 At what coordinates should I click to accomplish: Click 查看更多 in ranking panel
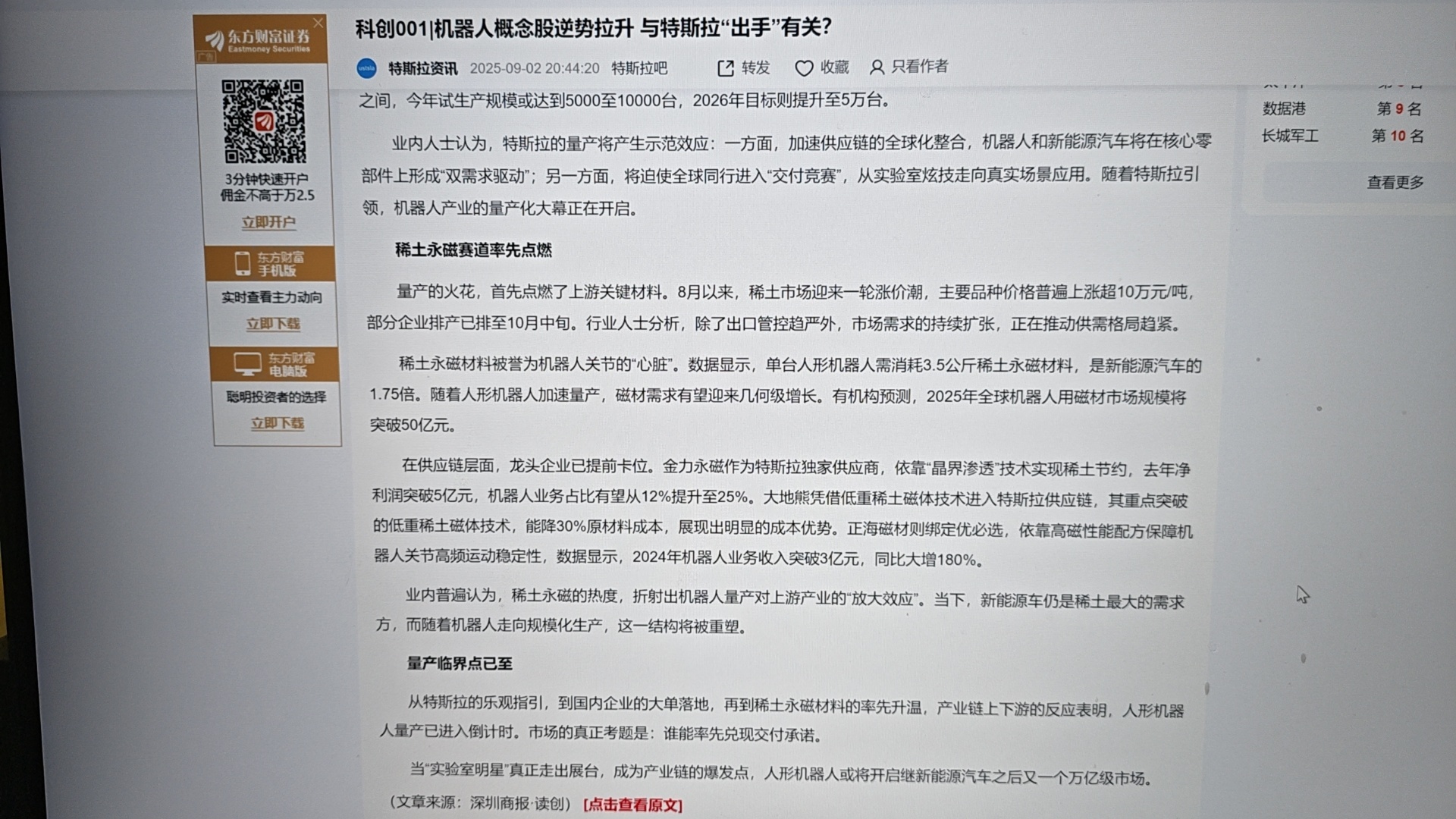1395,182
